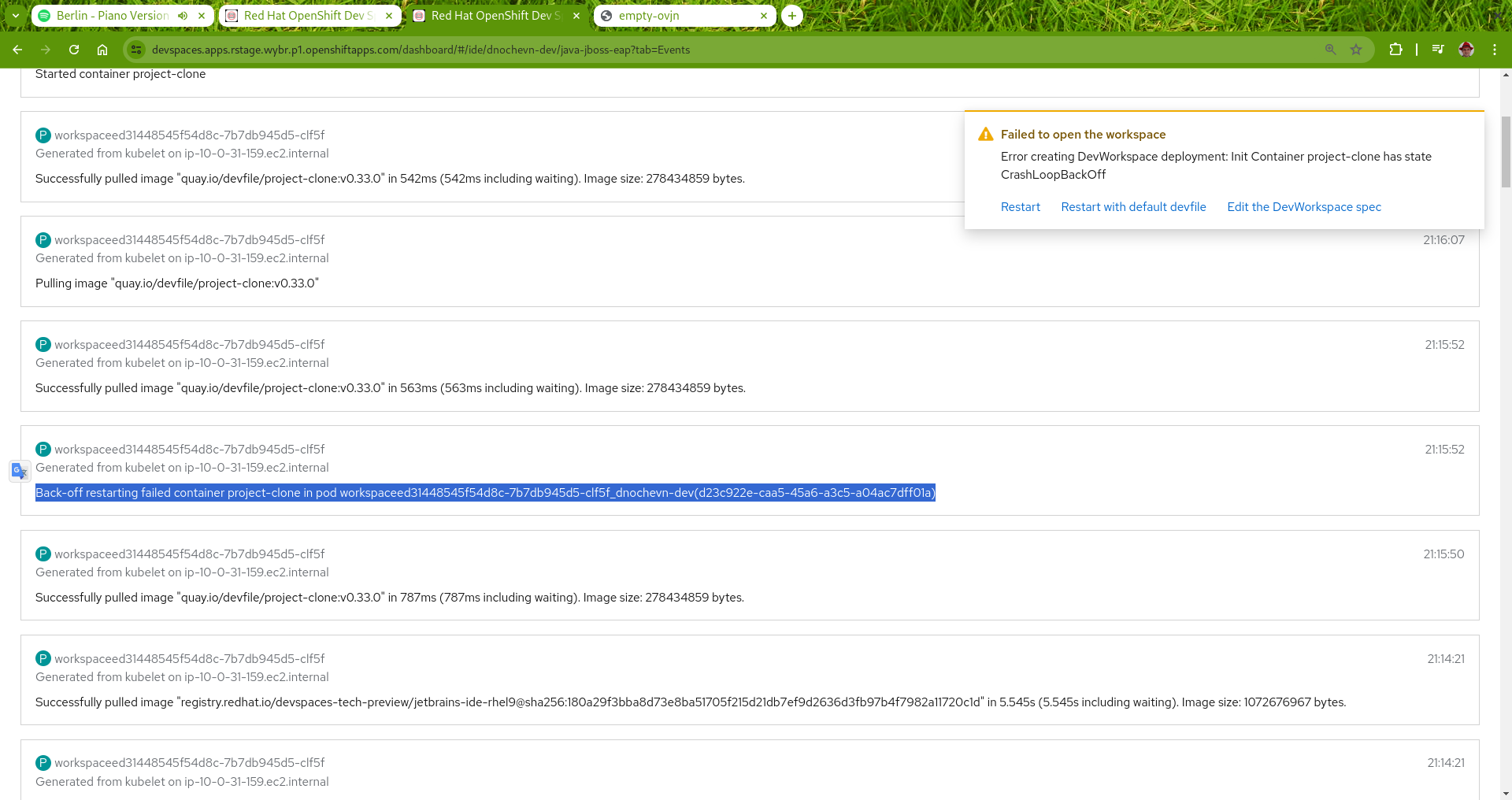Screen dimensions: 1512x800
Task: Open a new browser tab
Action: coord(792,16)
